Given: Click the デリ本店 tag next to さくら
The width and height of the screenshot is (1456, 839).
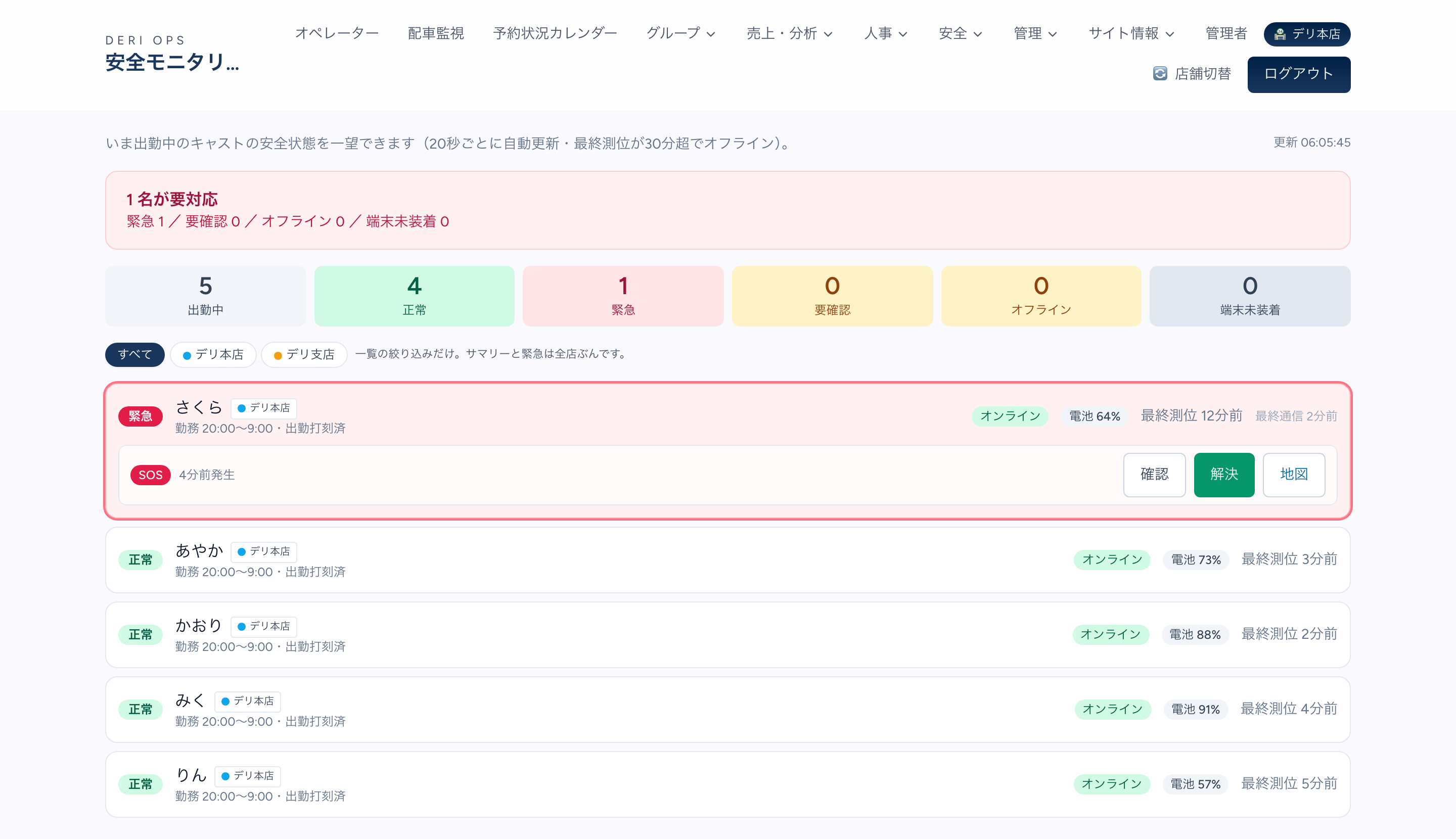Looking at the screenshot, I should (x=263, y=408).
